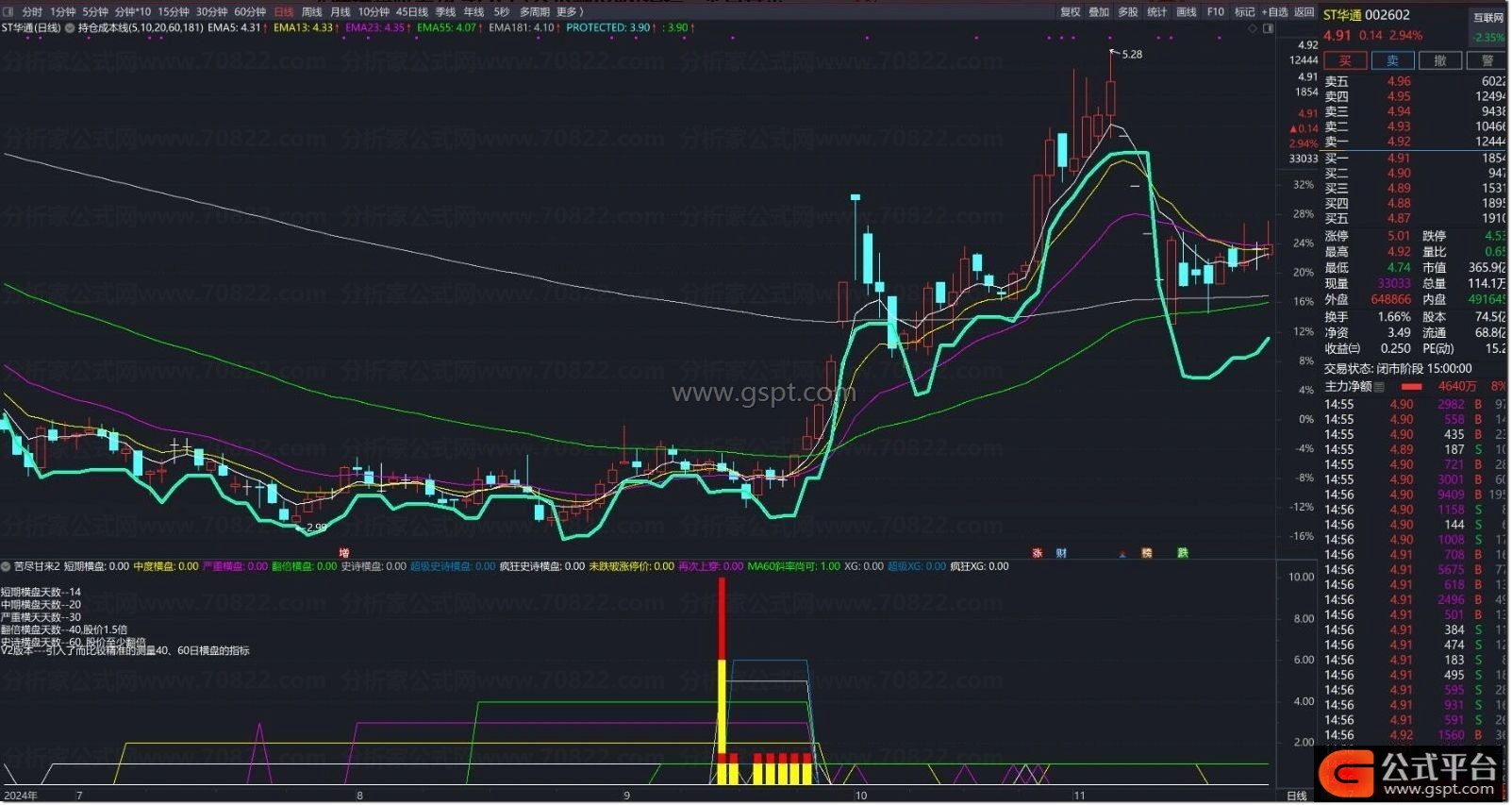Click the blue 卖 sell button

[x=1393, y=60]
